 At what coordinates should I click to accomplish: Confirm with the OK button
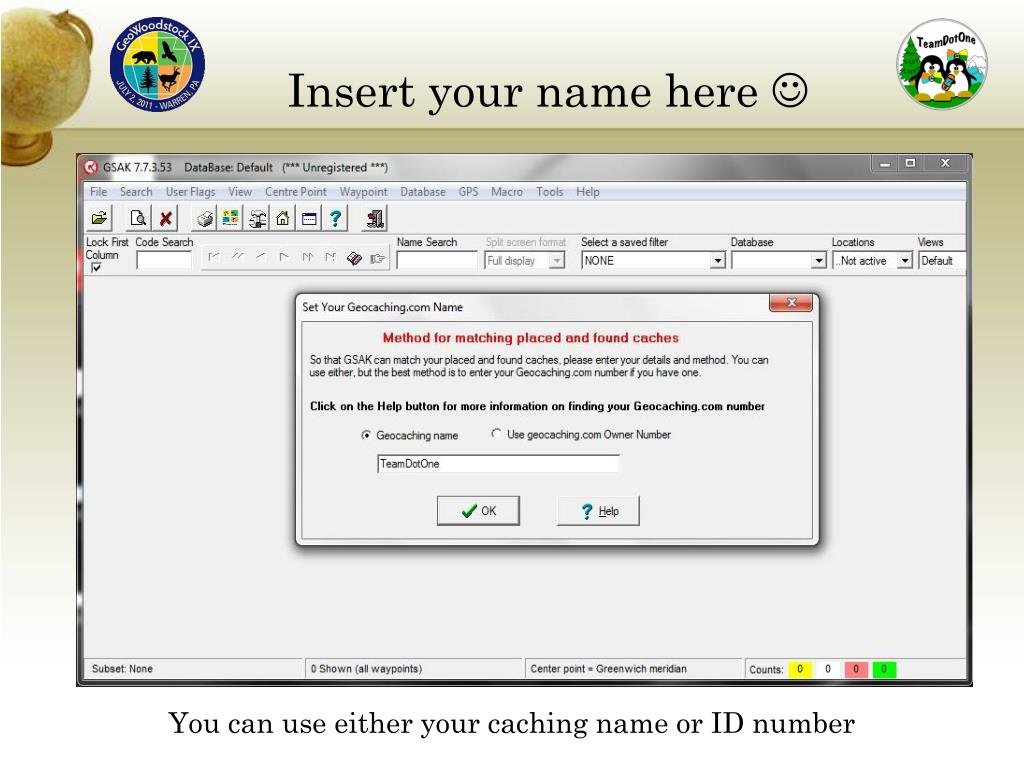[x=478, y=511]
